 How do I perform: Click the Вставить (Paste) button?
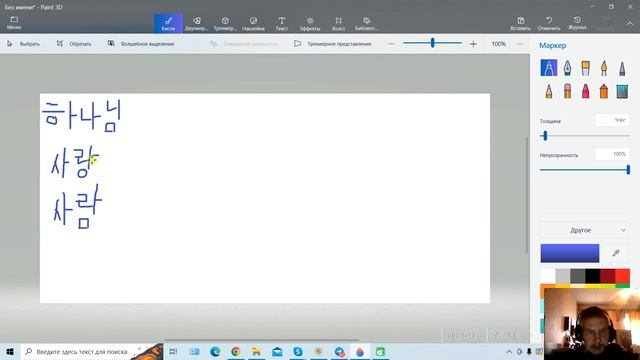click(x=520, y=24)
